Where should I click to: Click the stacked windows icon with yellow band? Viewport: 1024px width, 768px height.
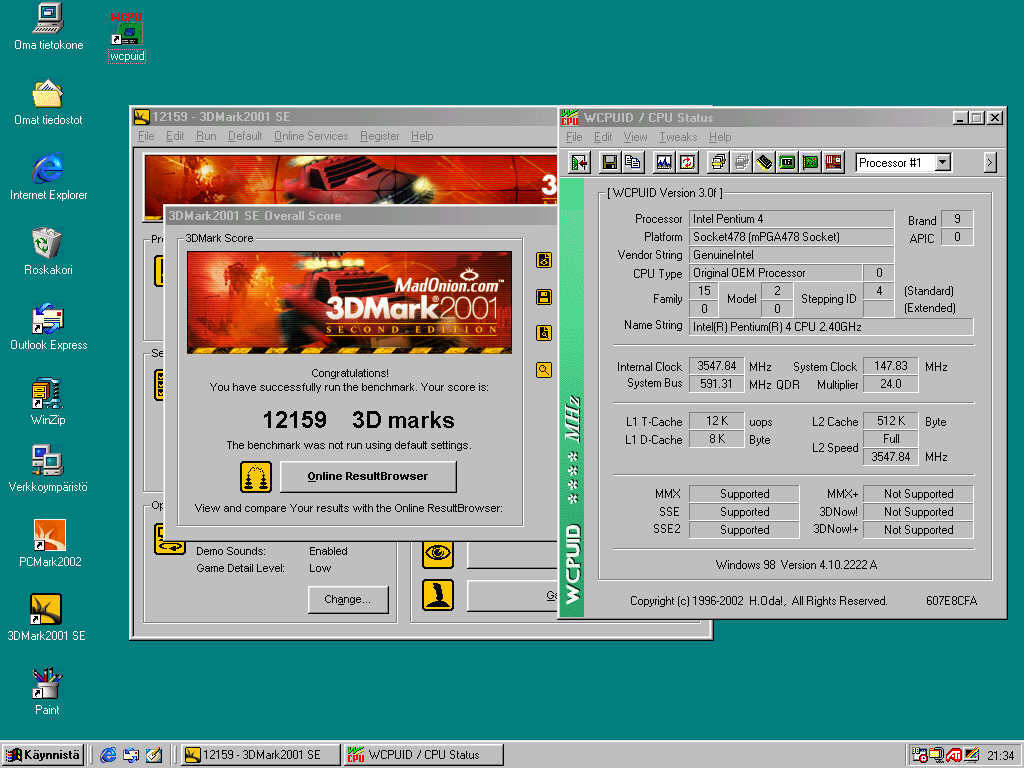coord(718,162)
